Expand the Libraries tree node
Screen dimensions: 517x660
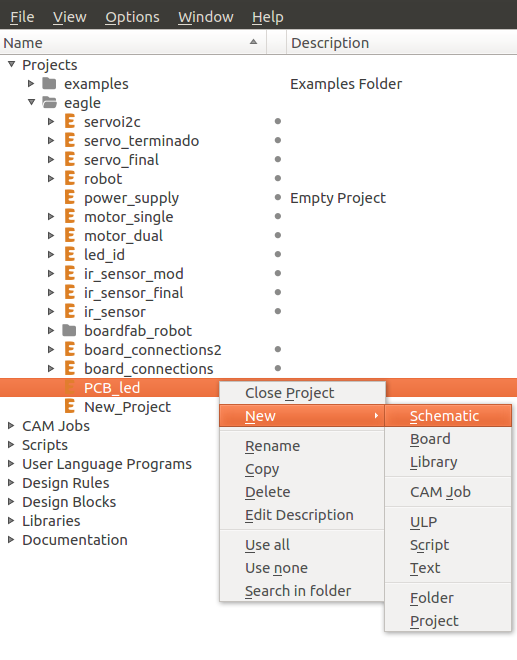(11, 521)
